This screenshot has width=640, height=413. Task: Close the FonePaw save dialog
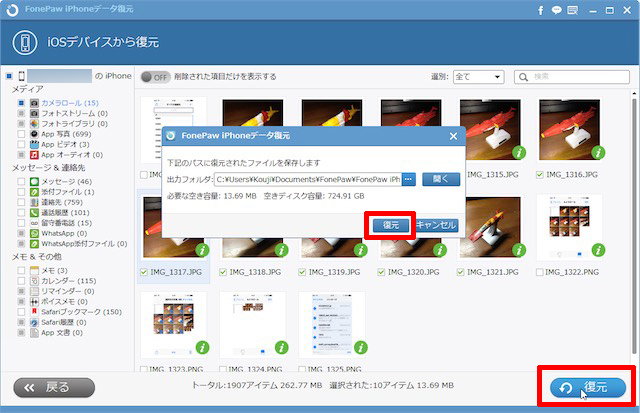click(453, 136)
